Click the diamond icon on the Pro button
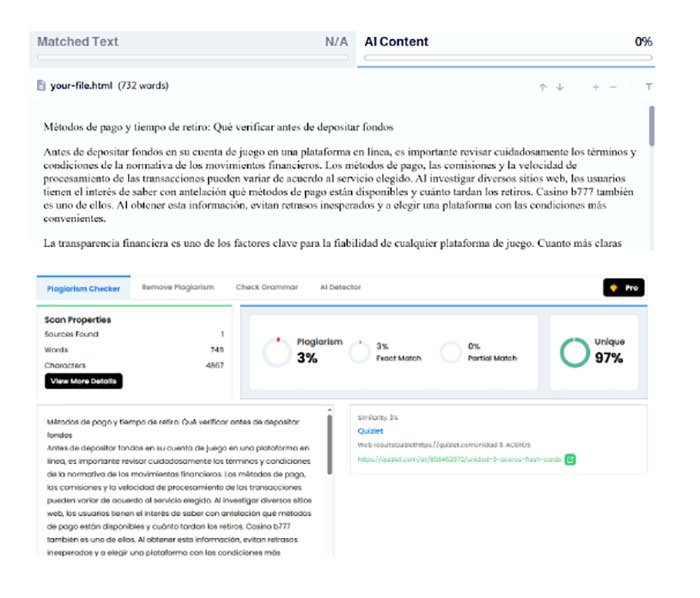The height and width of the screenshot is (598, 700). pos(613,288)
